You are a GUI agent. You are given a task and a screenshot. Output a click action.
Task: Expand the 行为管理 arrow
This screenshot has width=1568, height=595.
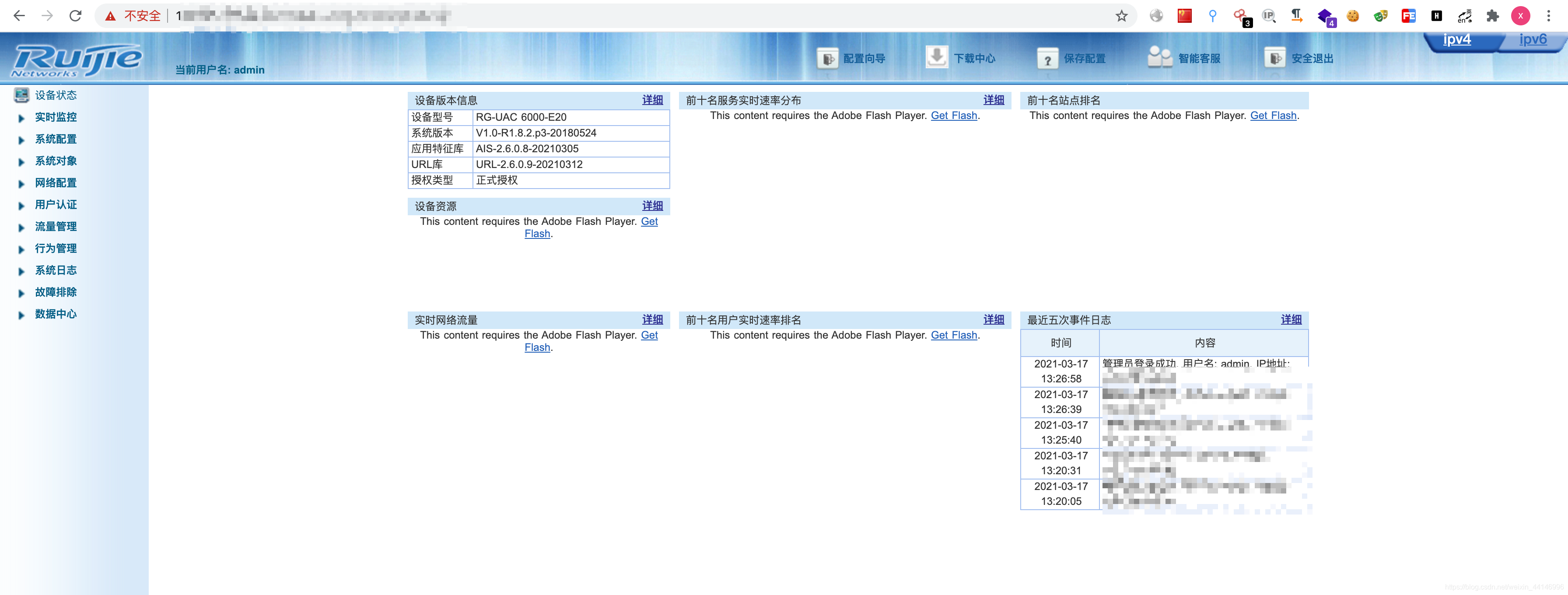point(21,249)
